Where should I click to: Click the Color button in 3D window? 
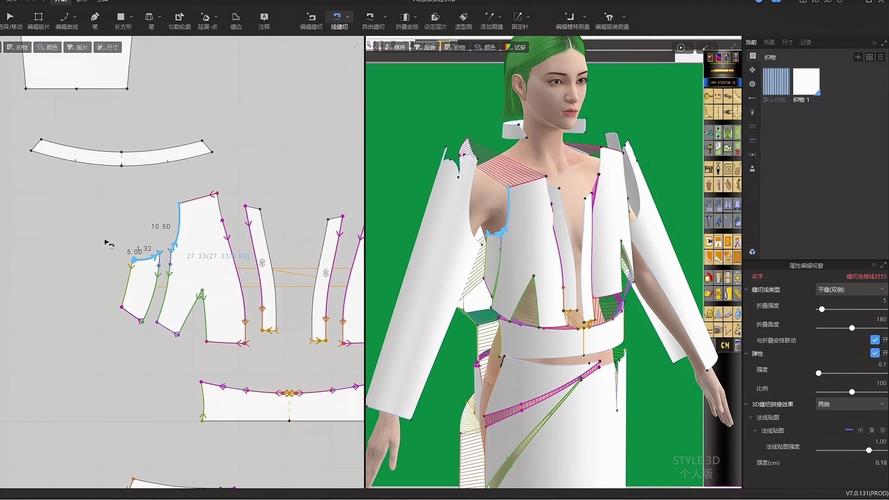[485, 47]
